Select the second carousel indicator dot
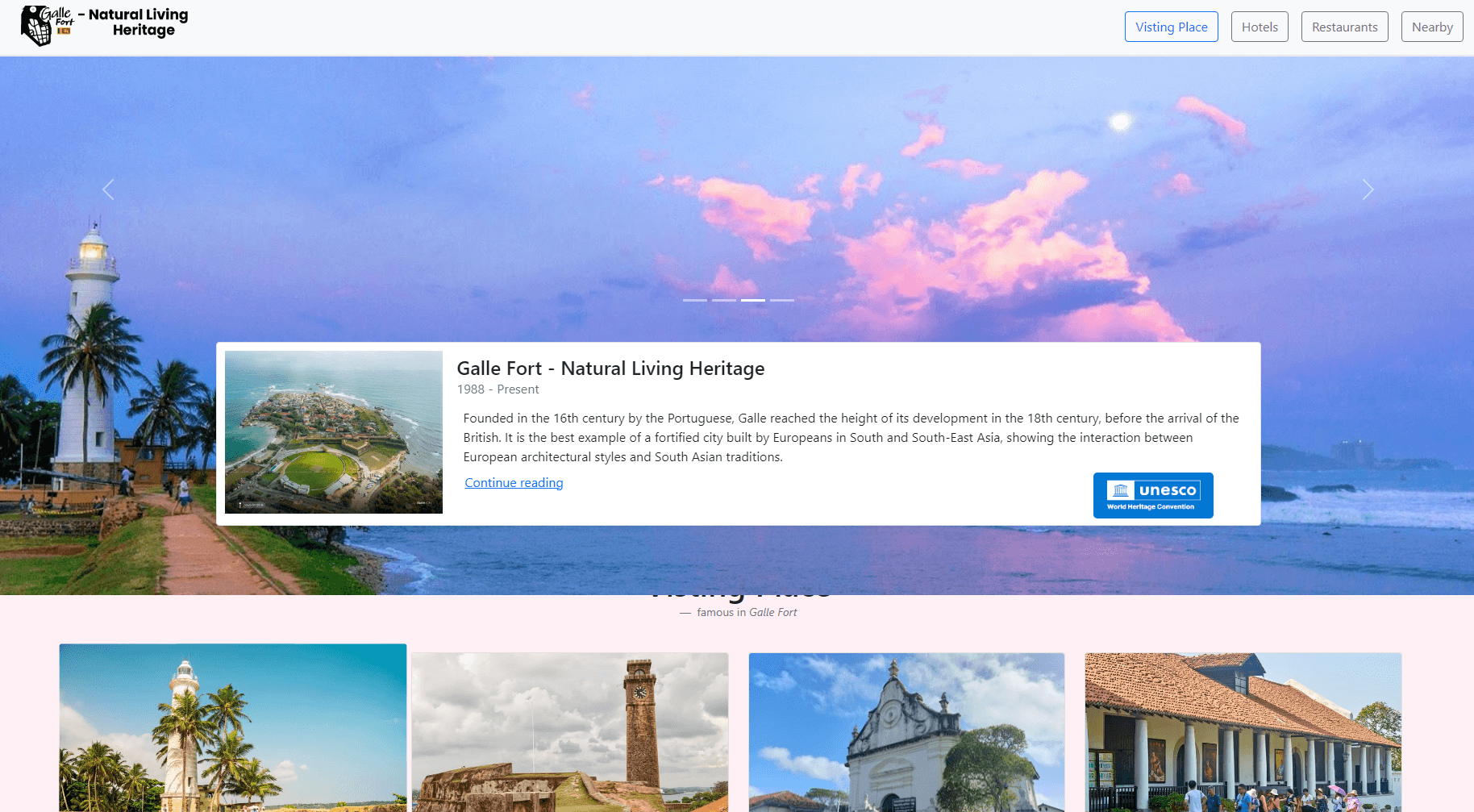 point(723,299)
